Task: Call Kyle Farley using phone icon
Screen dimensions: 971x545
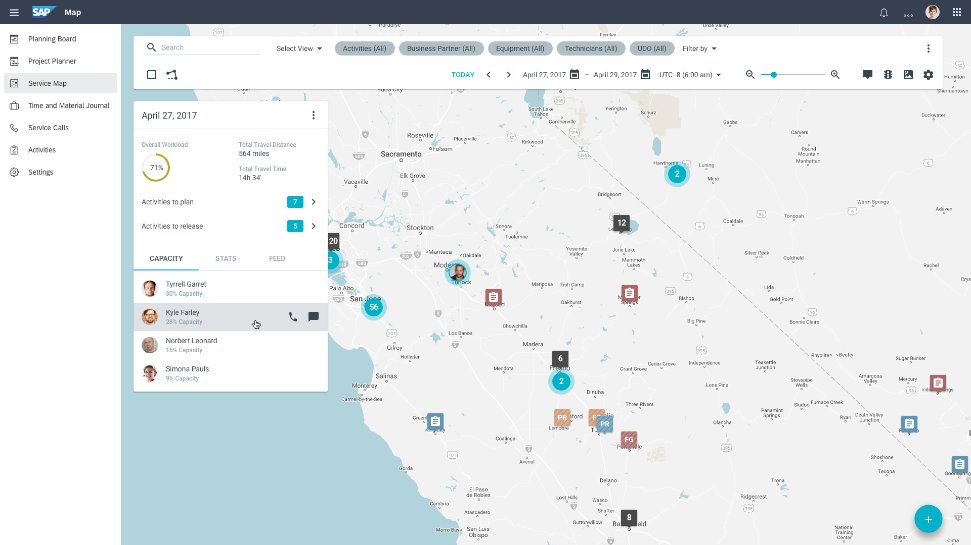Action: click(x=293, y=317)
